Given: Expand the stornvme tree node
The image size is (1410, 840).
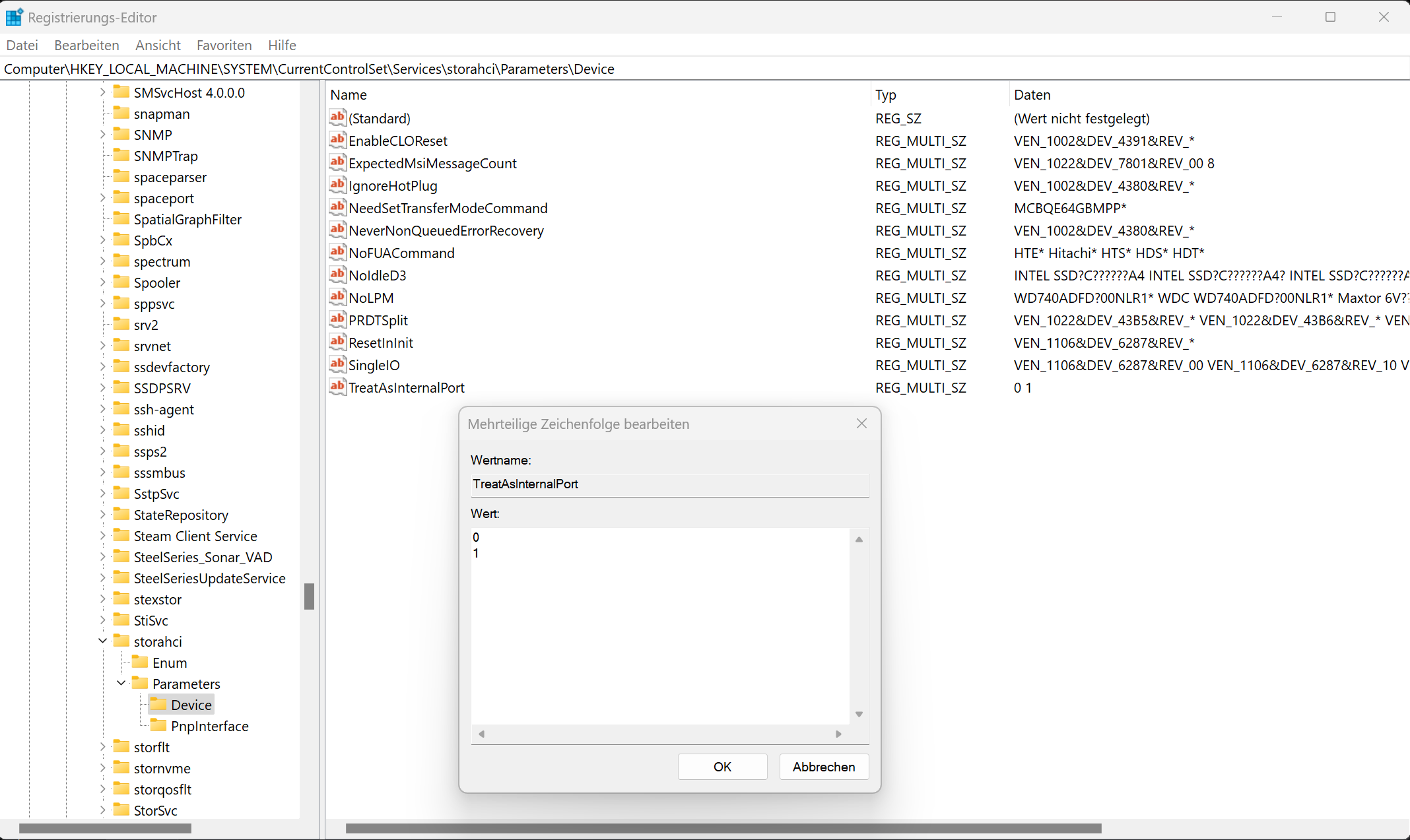Looking at the screenshot, I should click(103, 767).
